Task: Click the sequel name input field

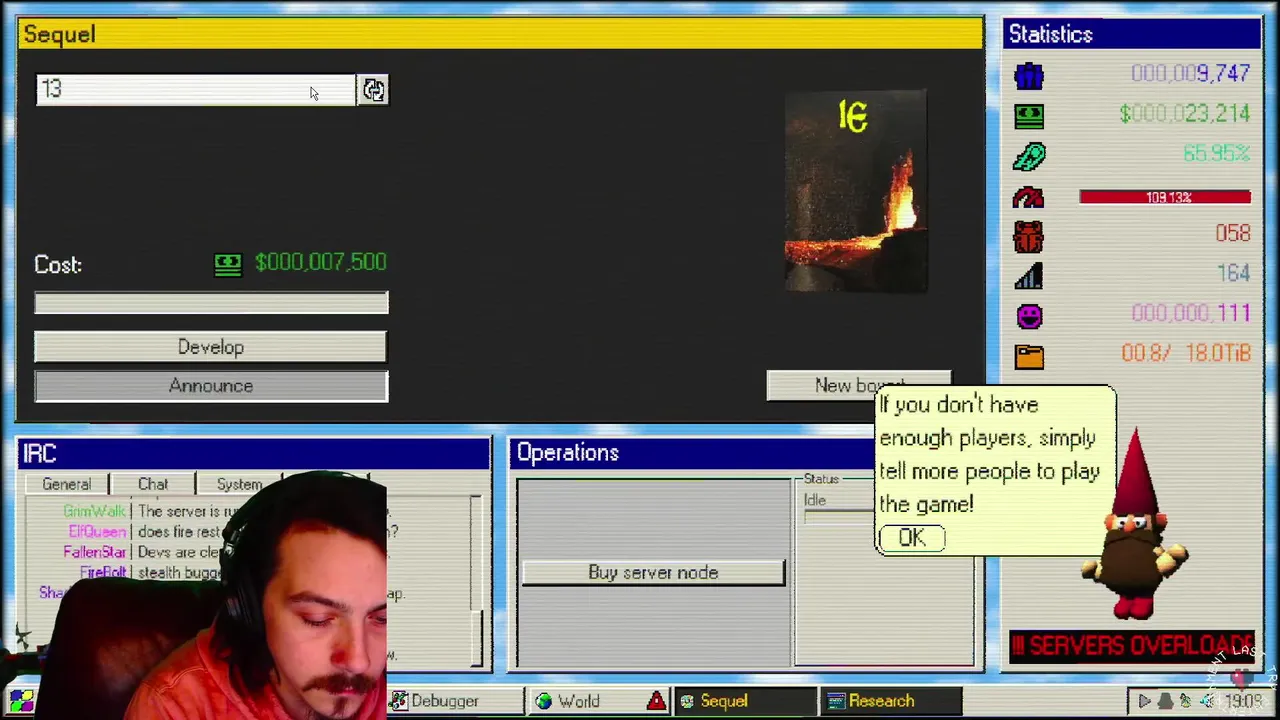Action: click(x=195, y=90)
